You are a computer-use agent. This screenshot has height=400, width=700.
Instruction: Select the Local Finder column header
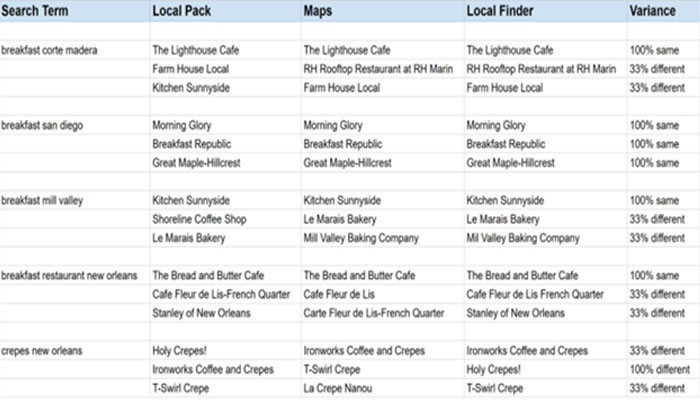click(x=503, y=10)
